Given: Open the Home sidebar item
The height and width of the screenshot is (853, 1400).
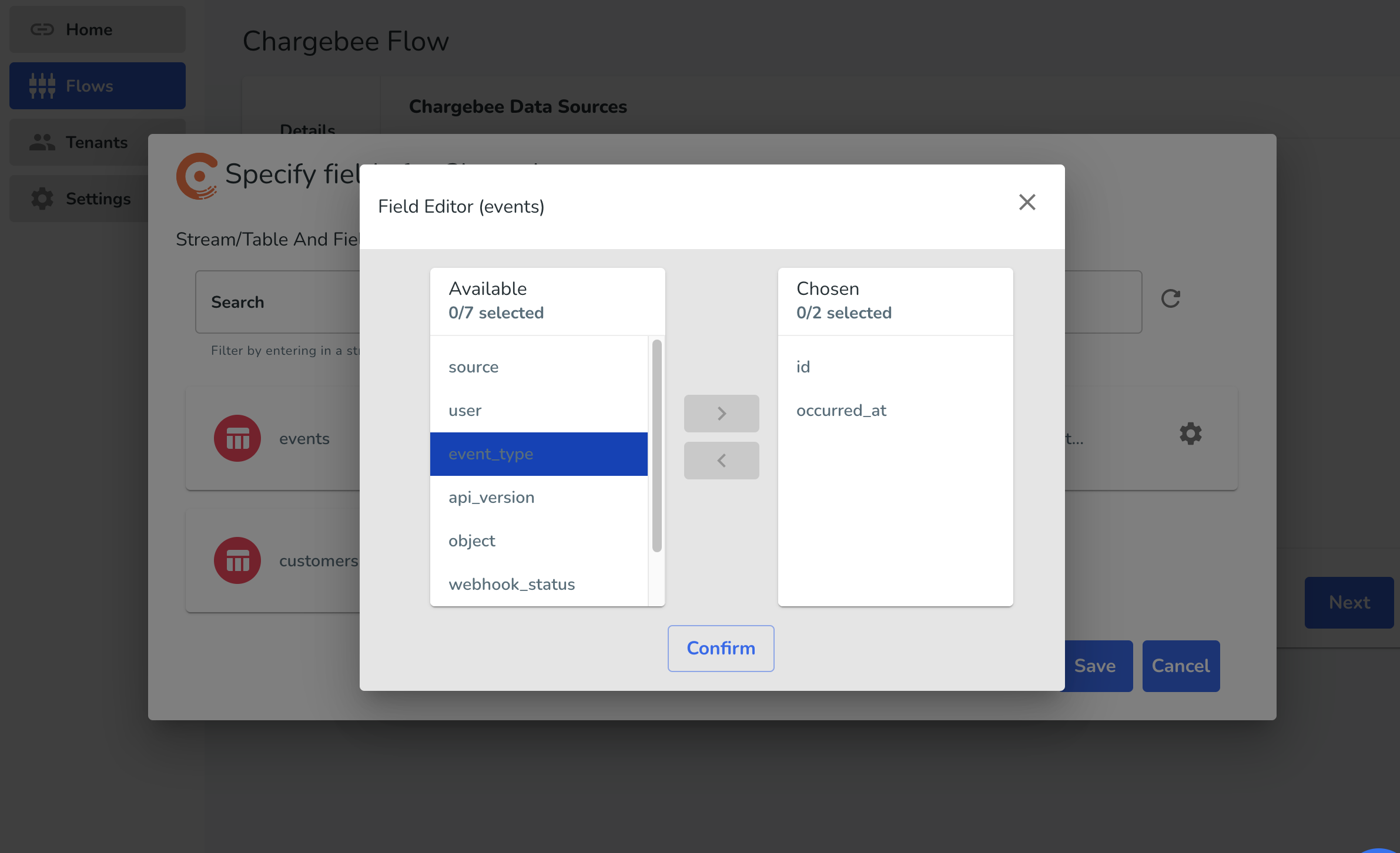Looking at the screenshot, I should pyautogui.click(x=98, y=29).
